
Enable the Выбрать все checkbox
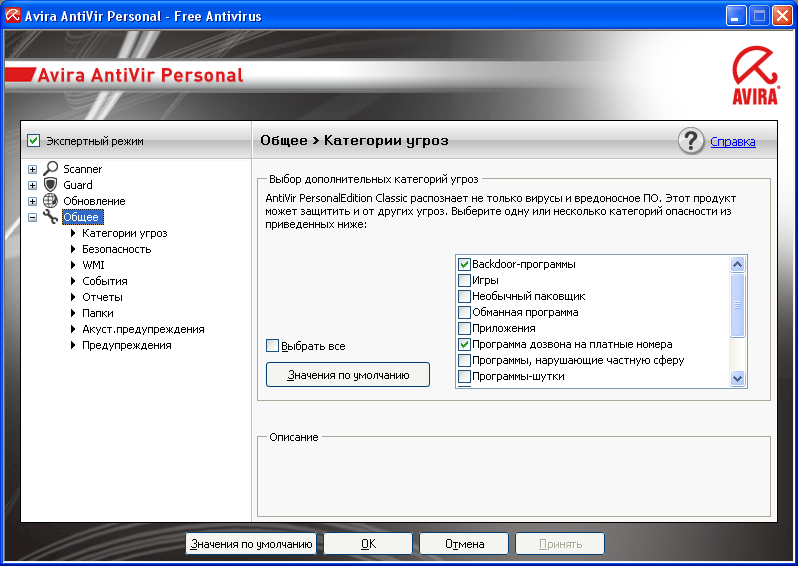click(x=272, y=346)
